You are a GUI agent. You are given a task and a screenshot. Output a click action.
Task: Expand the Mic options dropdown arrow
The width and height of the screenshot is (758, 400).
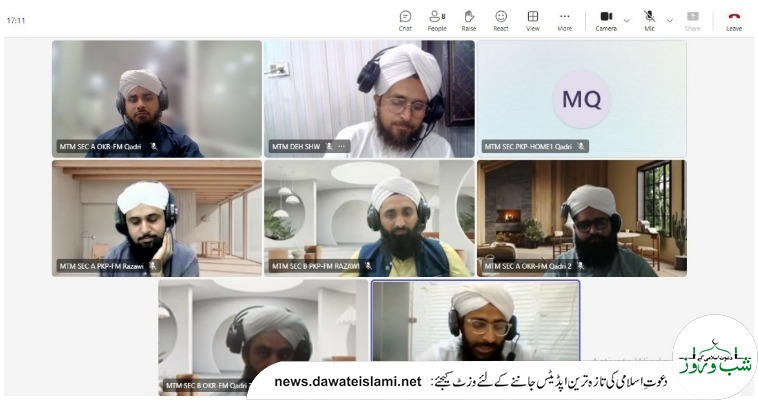[x=669, y=19]
